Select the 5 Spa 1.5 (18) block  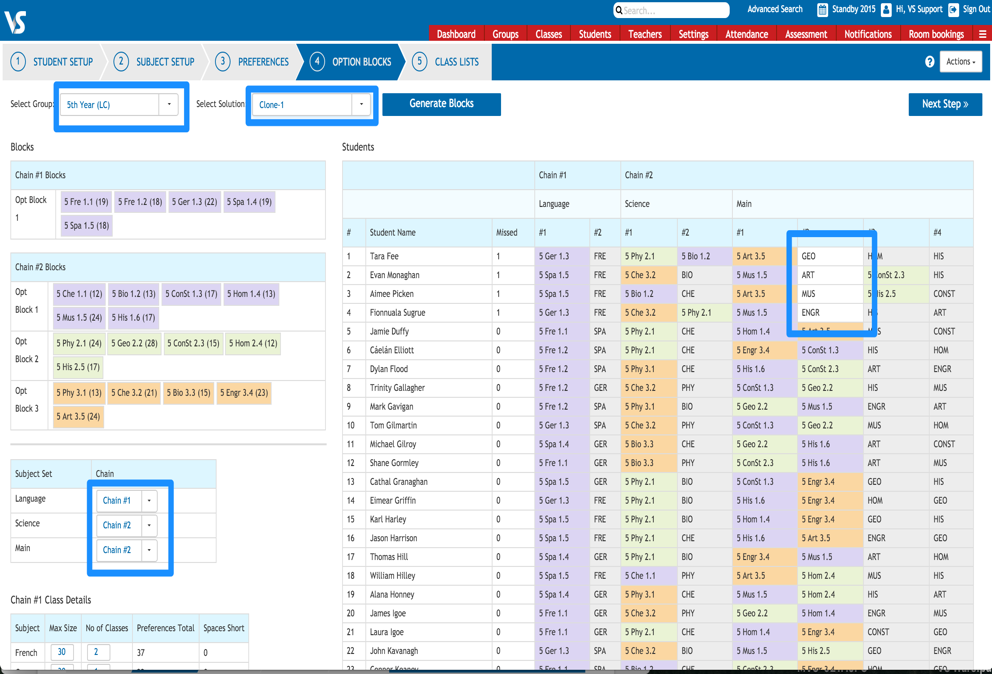tap(87, 225)
